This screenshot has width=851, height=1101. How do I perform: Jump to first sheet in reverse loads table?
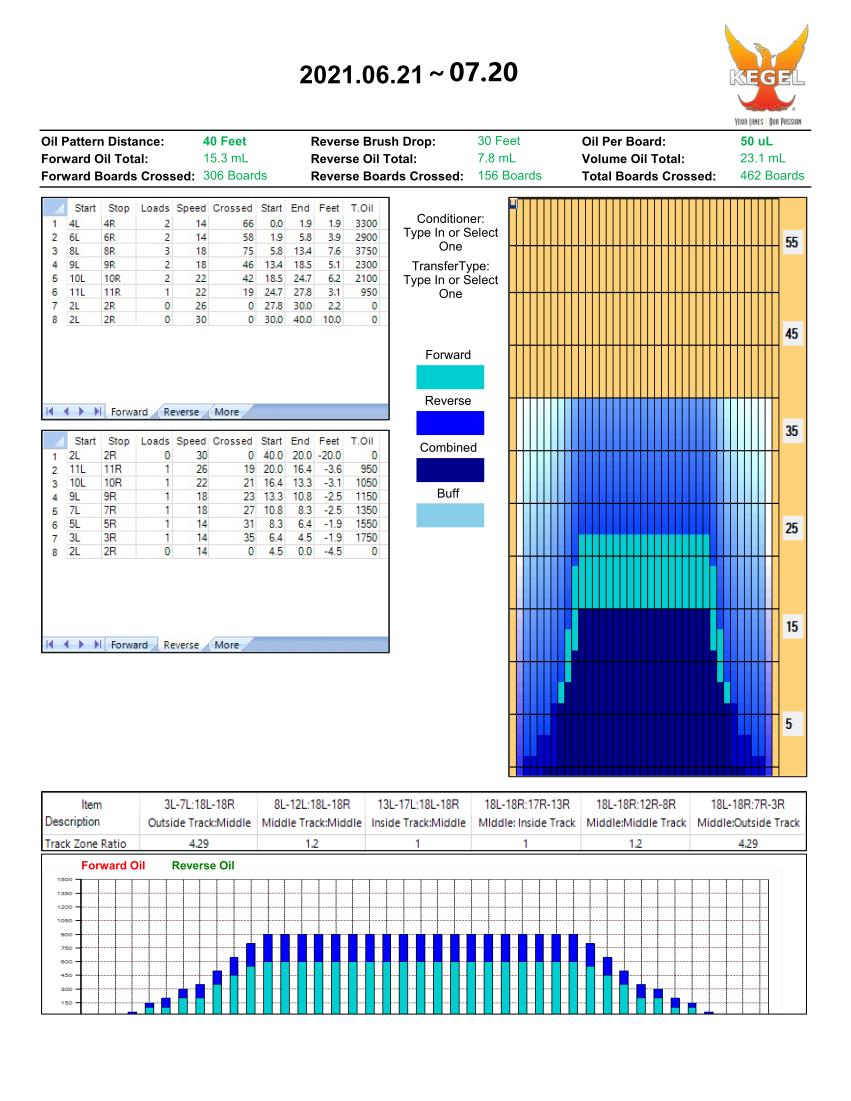(50, 645)
